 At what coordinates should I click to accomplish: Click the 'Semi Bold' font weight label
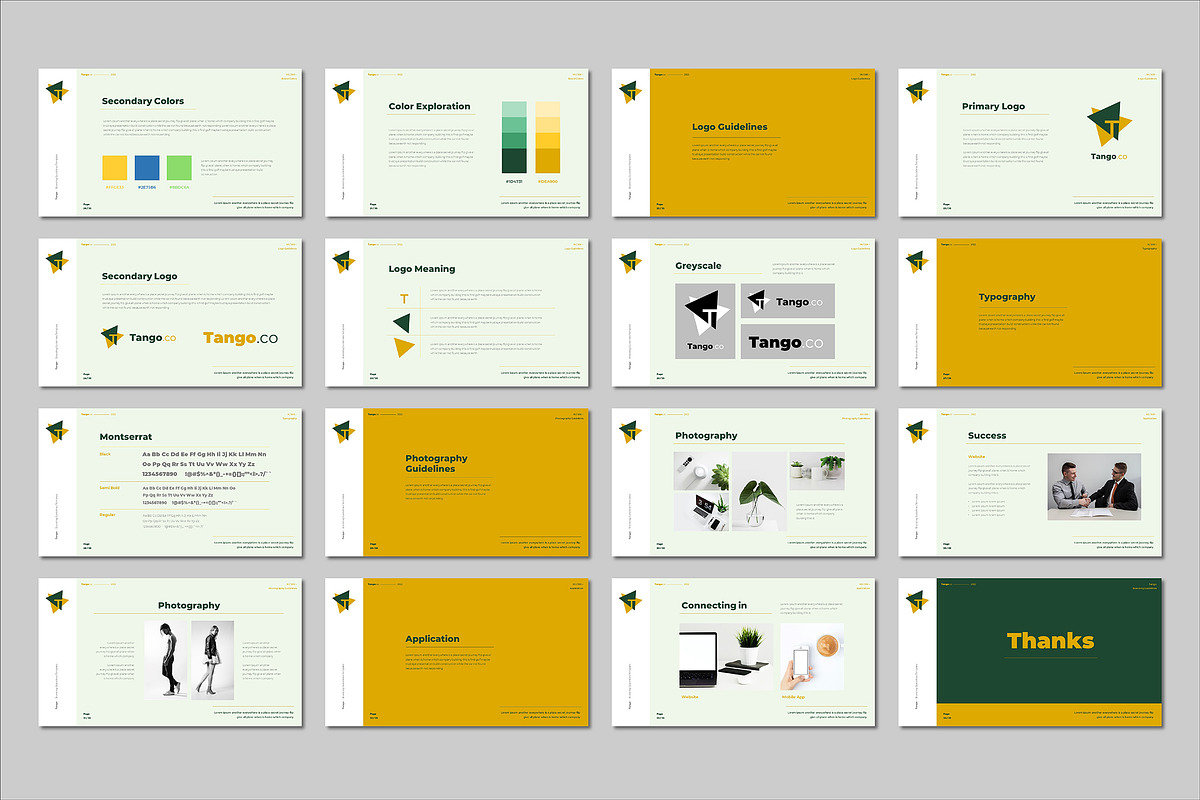click(x=109, y=487)
